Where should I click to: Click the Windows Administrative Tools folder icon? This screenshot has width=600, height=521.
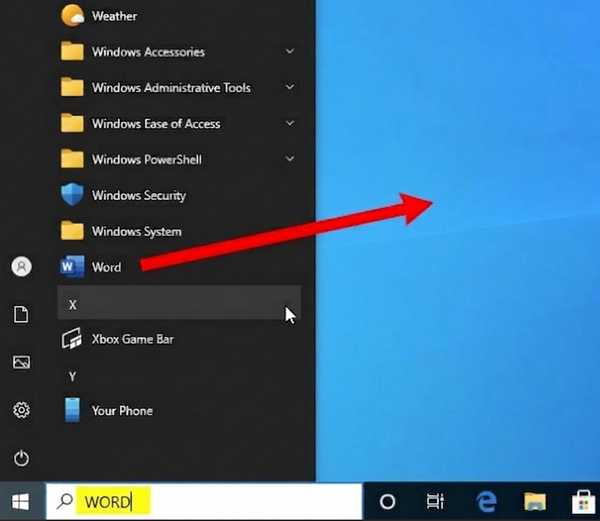click(72, 87)
